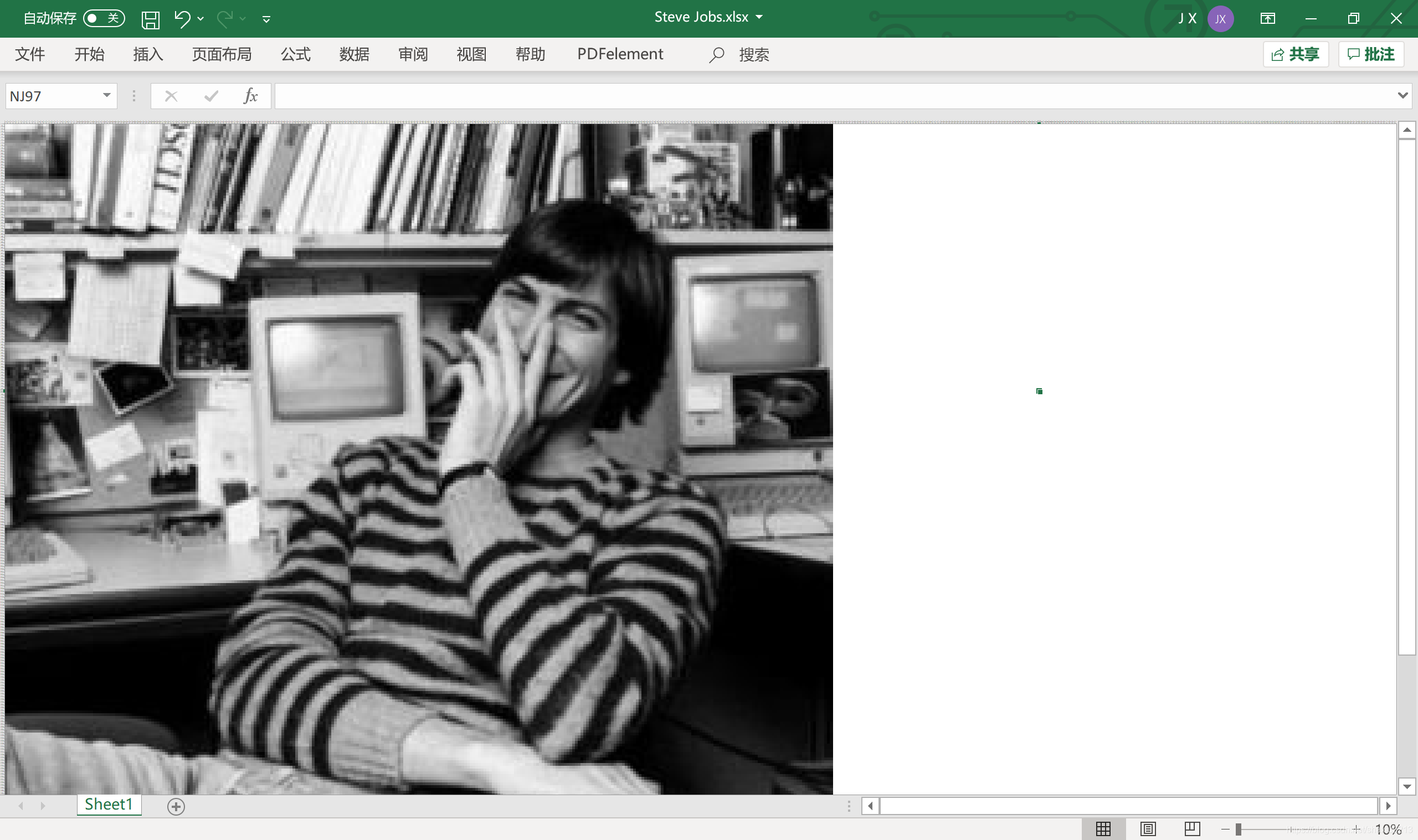1418x840 pixels.
Task: Toggle the AutoSave switch
Action: point(104,19)
